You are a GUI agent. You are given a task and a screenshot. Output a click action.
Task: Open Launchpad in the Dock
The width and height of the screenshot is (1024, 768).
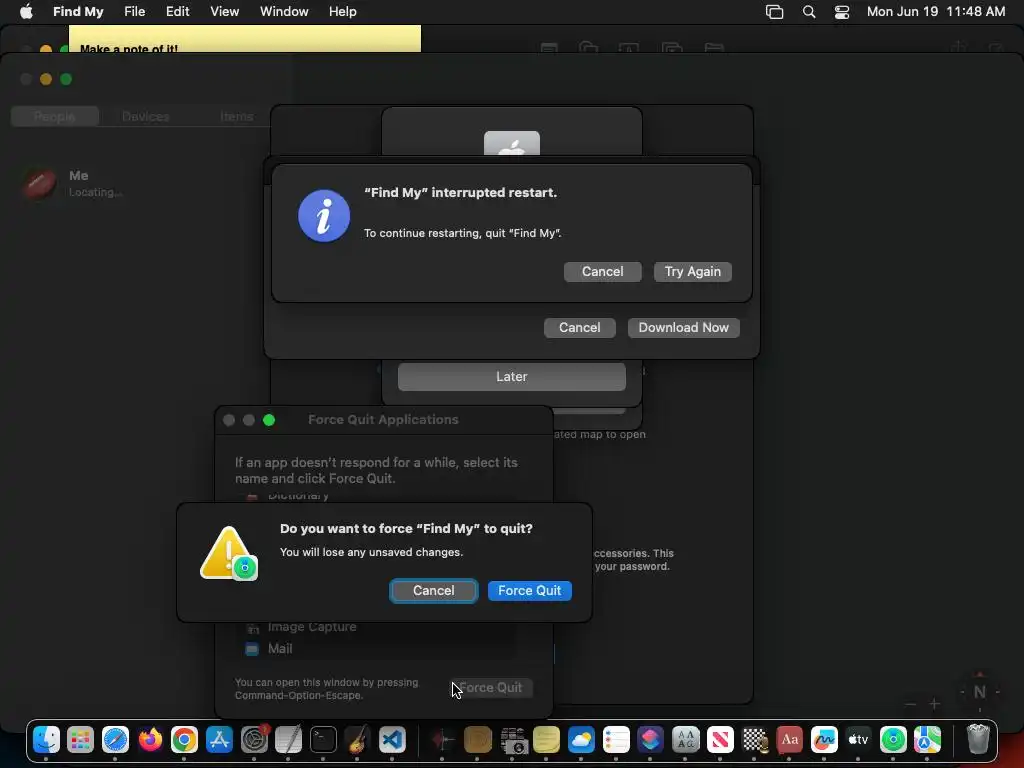[x=80, y=740]
